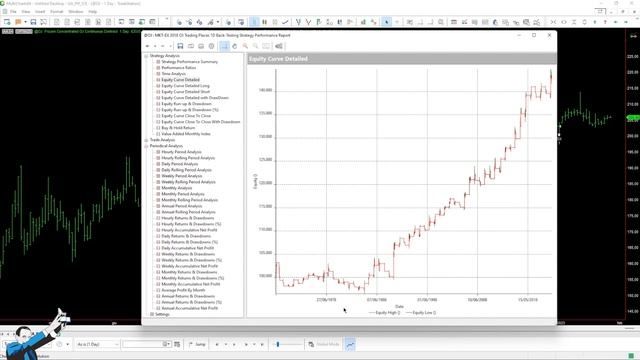Expand the Trade Analysis tree node
This screenshot has height=360, width=640.
pyautogui.click(x=147, y=140)
